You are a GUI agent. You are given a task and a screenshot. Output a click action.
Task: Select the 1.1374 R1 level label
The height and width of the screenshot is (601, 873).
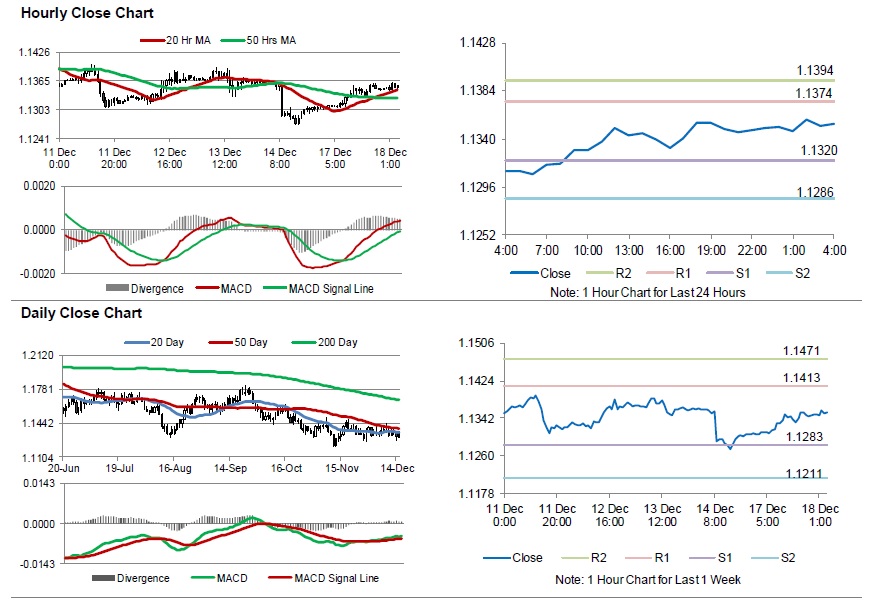point(815,92)
